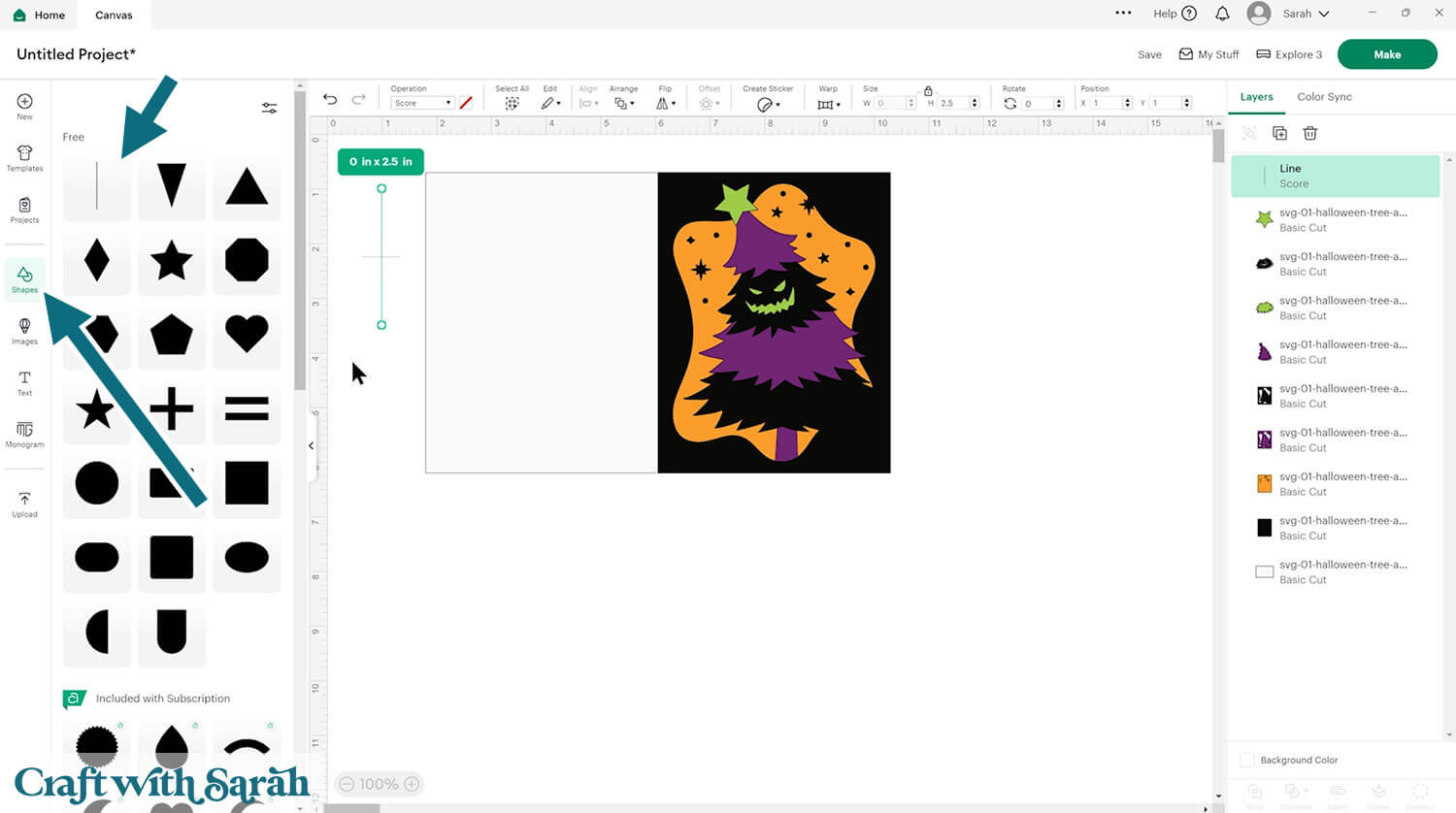Open the Monogram tool
The image size is (1456, 813).
[24, 434]
